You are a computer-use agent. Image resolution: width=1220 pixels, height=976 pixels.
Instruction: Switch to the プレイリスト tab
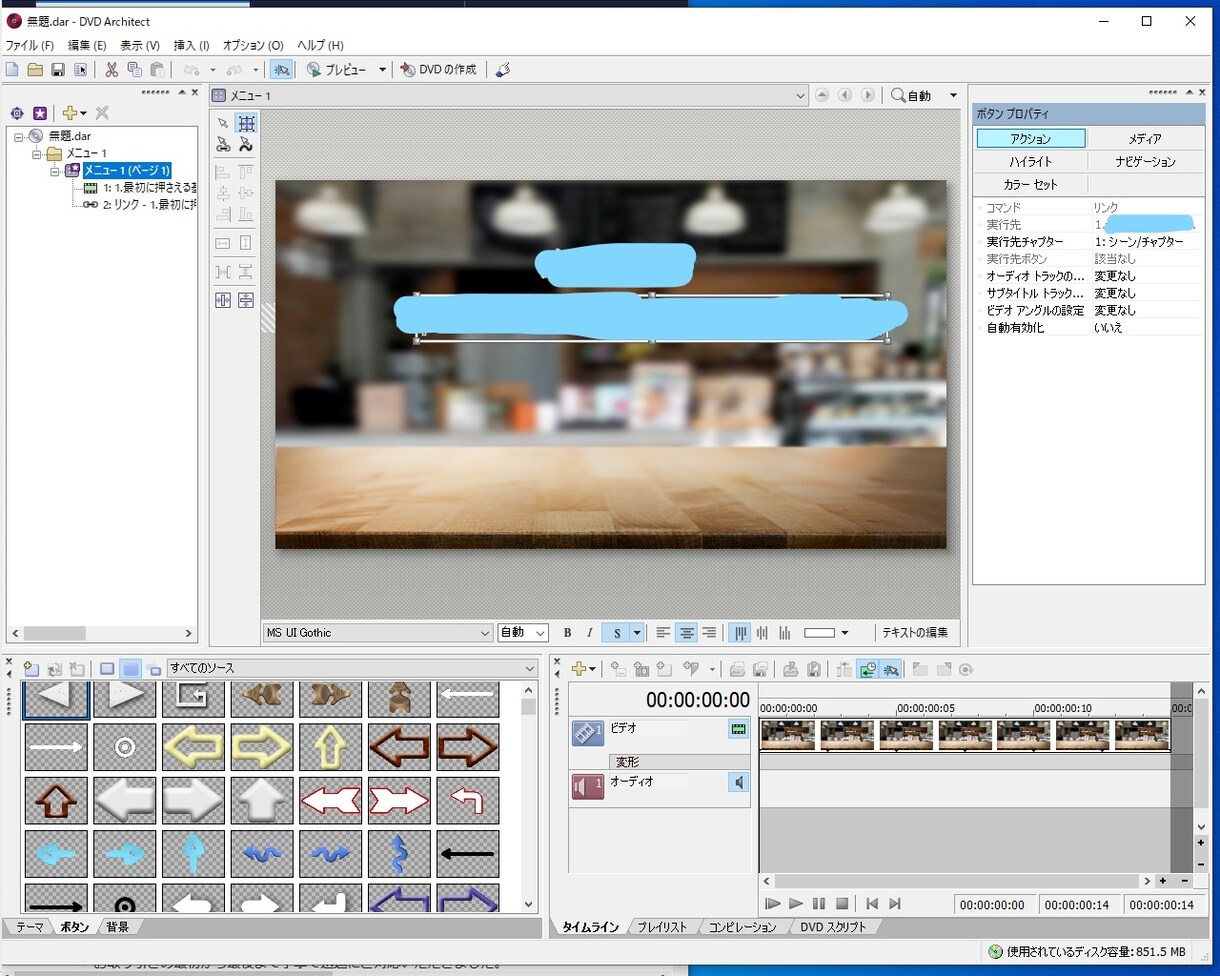pyautogui.click(x=662, y=927)
